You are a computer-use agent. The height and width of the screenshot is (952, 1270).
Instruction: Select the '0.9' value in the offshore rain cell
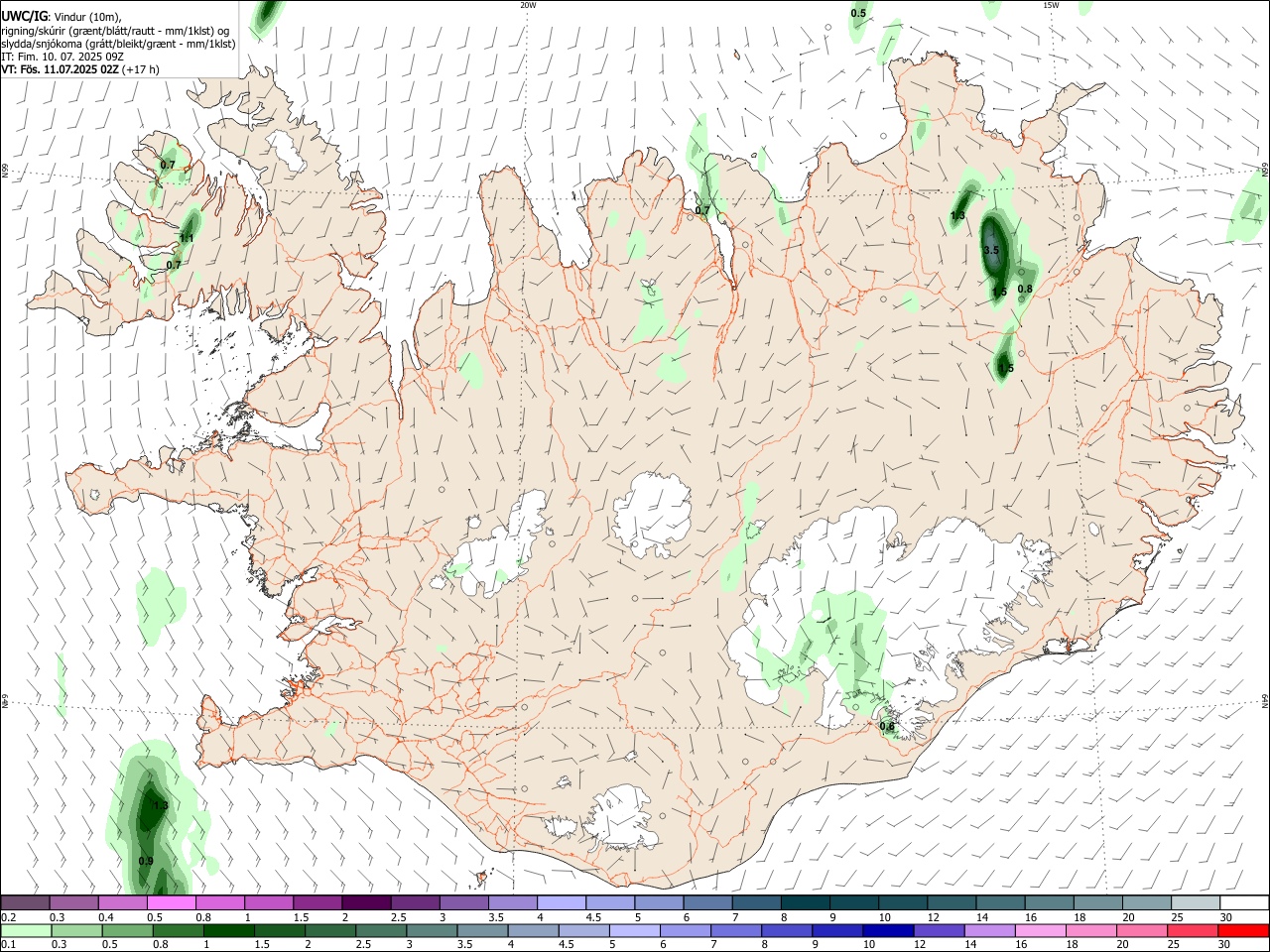(146, 861)
